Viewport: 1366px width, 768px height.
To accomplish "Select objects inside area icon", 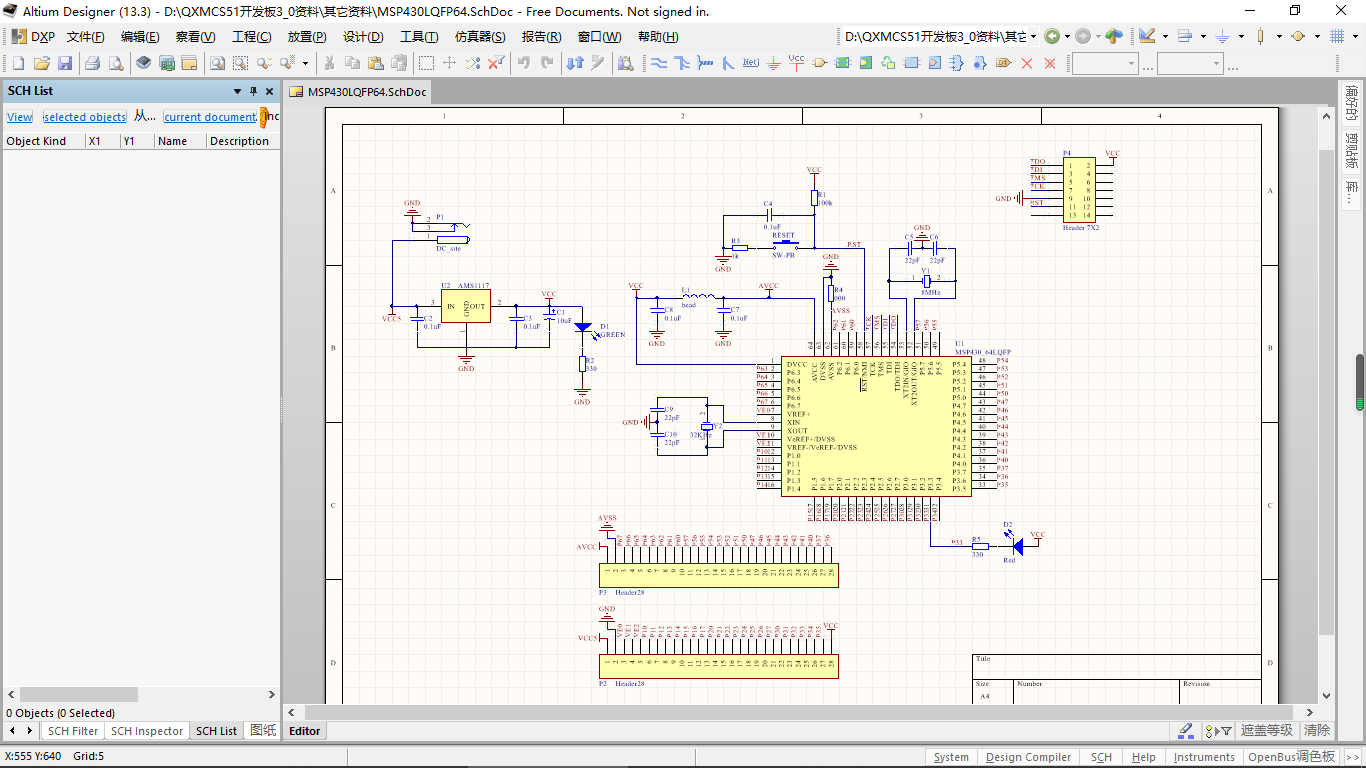I will (426, 63).
